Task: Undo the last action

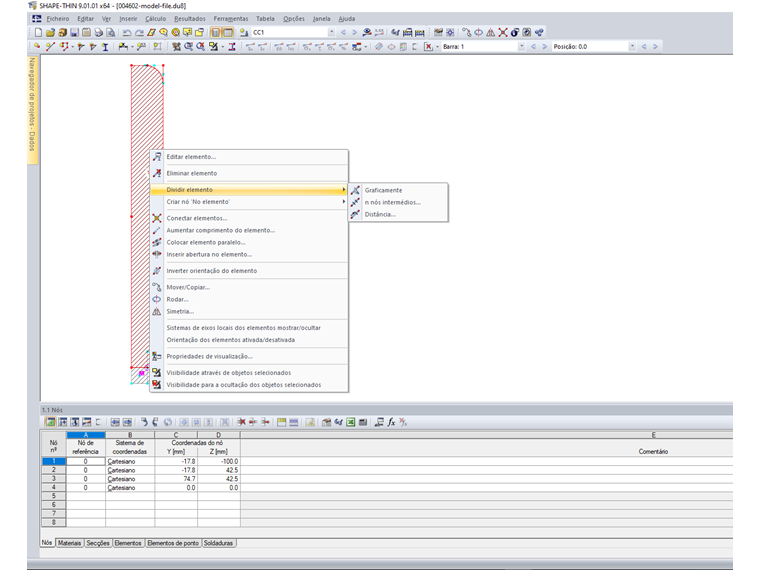Action: click(x=127, y=32)
